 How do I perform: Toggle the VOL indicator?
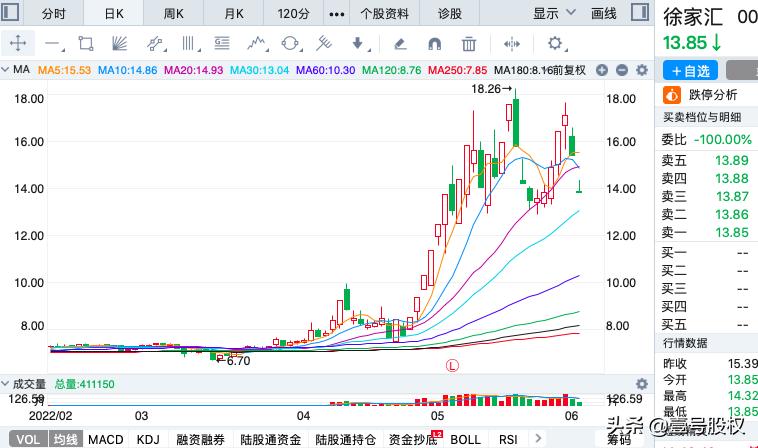pos(28,439)
